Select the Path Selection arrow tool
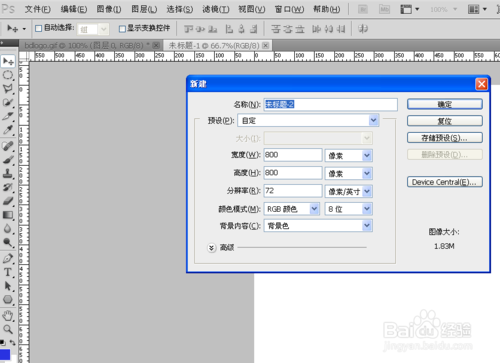Image resolution: width=500 pixels, height=363 pixels. 8,286
